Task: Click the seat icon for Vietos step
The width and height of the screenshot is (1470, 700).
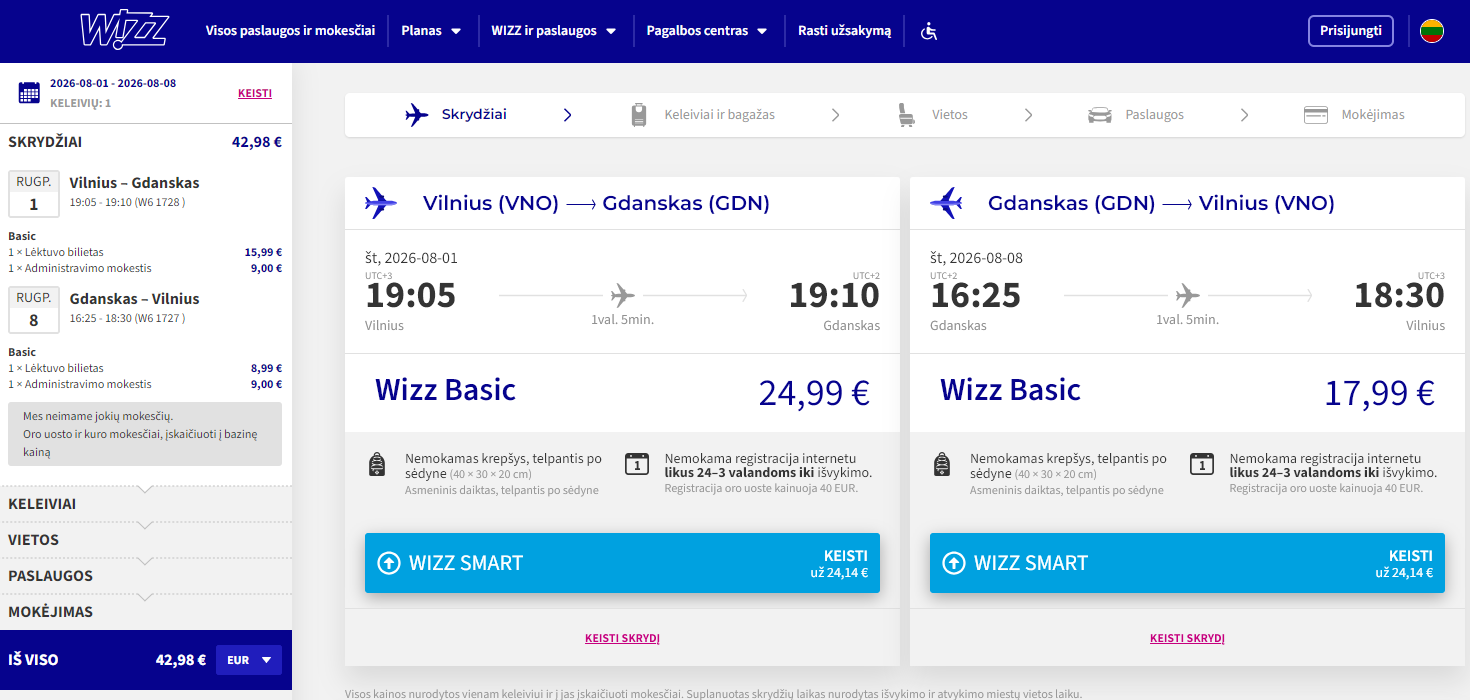Action: (906, 115)
